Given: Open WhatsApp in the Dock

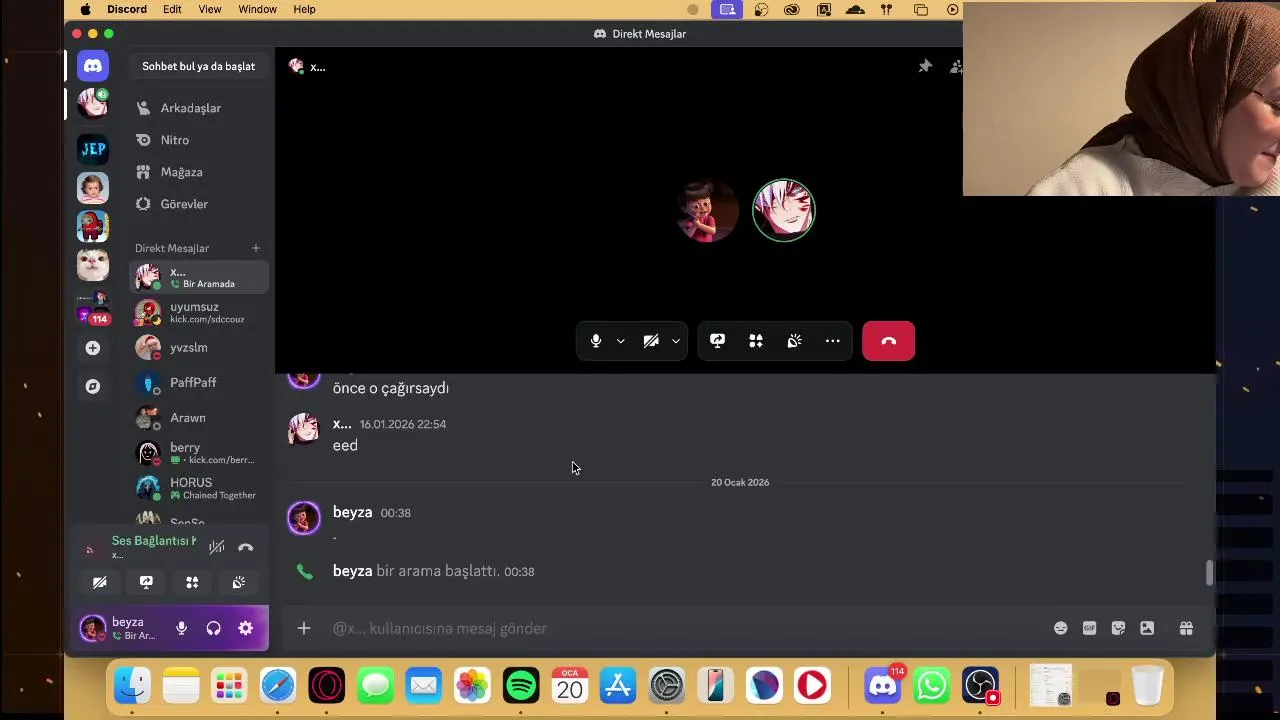Looking at the screenshot, I should pyautogui.click(x=931, y=686).
